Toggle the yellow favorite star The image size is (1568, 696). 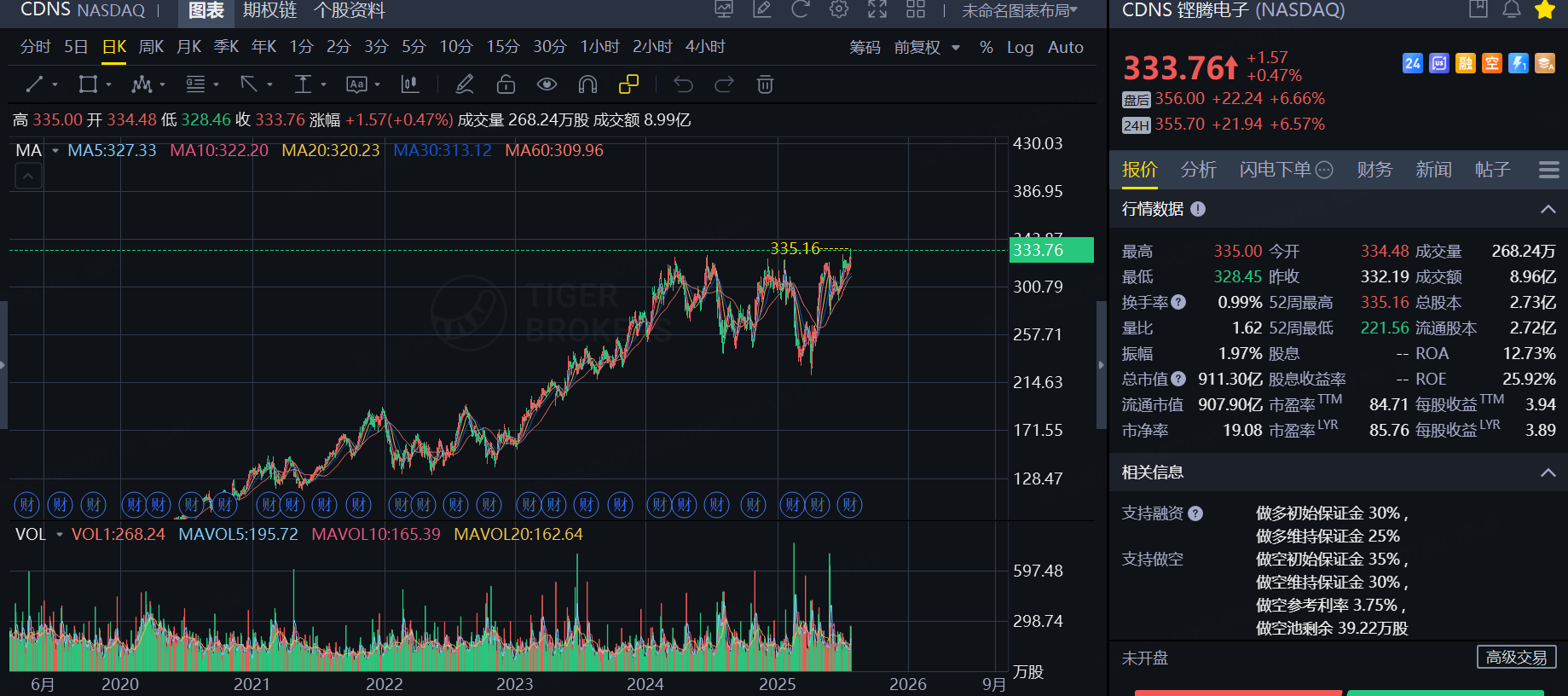[x=1545, y=9]
